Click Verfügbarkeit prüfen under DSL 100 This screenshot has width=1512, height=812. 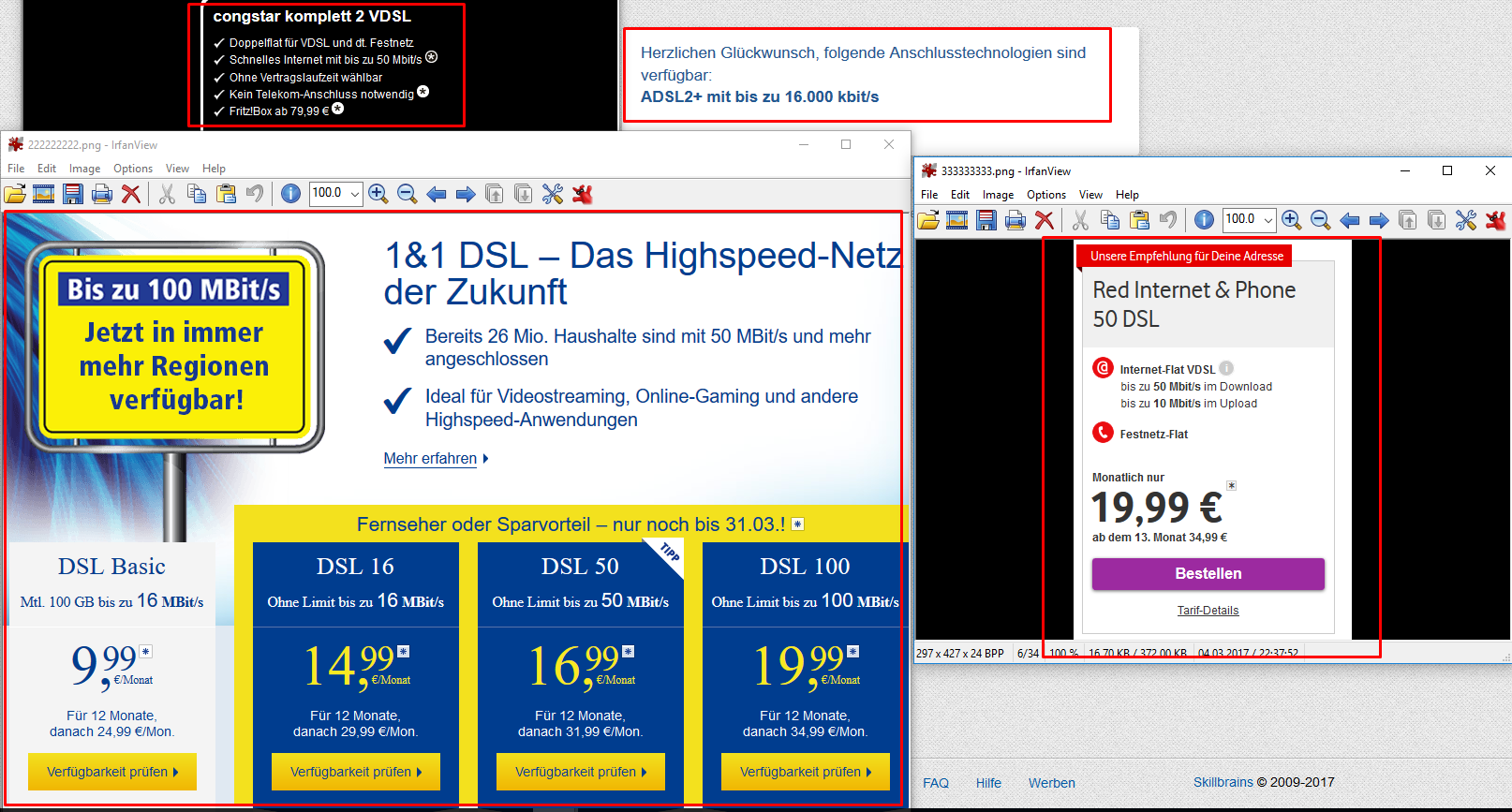point(806,772)
